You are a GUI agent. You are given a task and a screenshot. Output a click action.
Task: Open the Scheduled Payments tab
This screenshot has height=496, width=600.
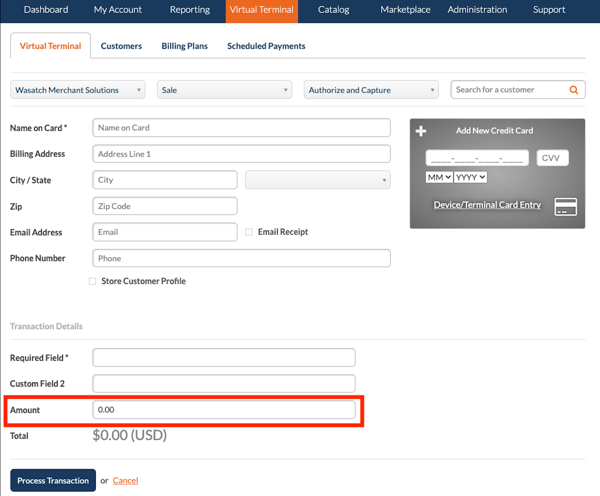click(266, 46)
